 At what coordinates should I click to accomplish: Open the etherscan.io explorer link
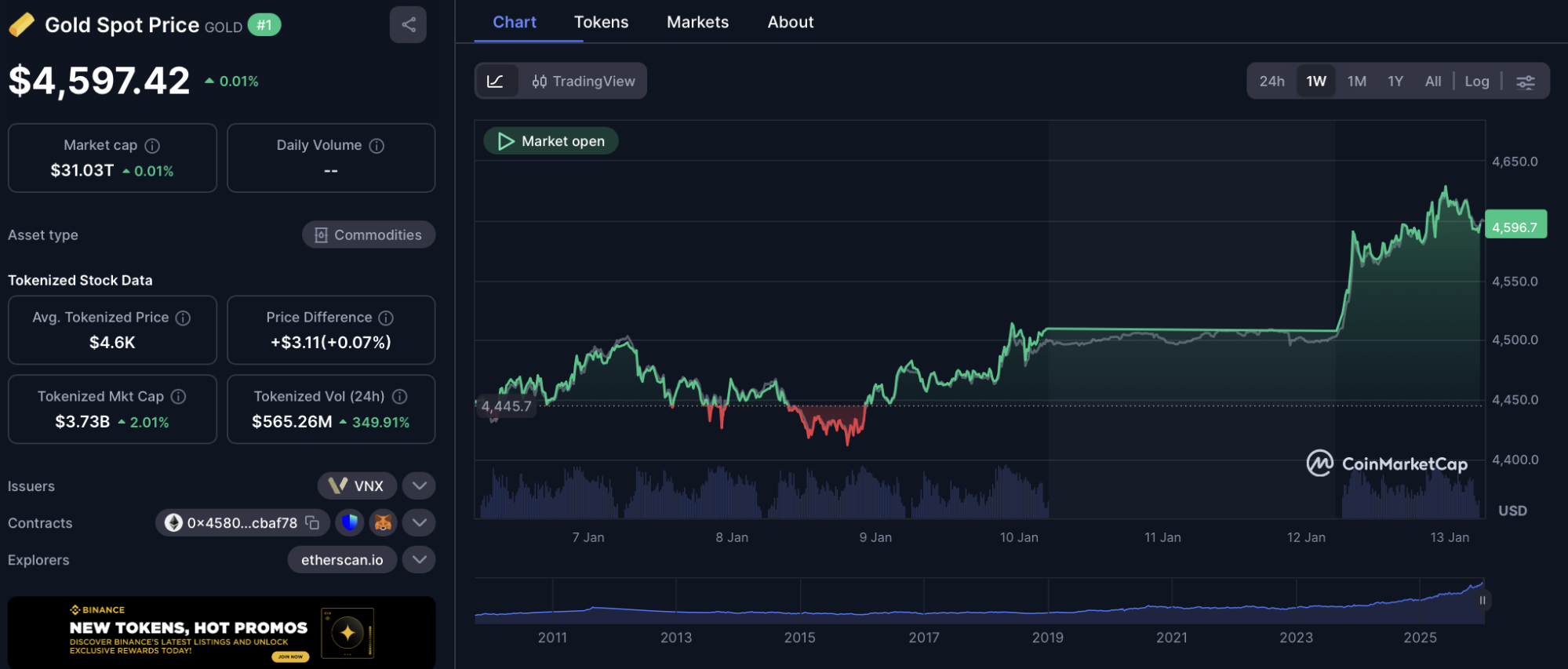(342, 560)
